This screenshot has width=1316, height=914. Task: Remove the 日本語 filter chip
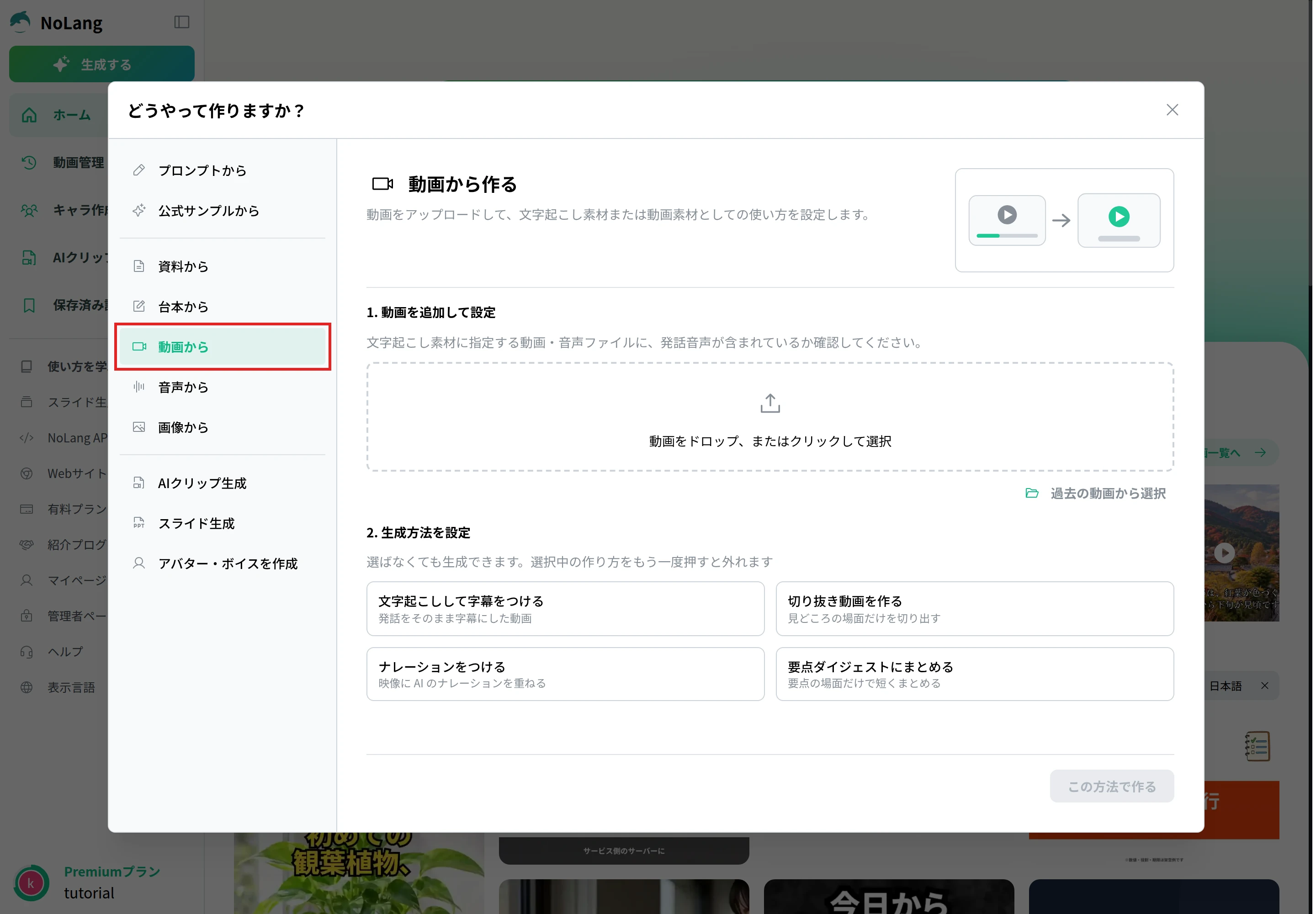(x=1264, y=685)
